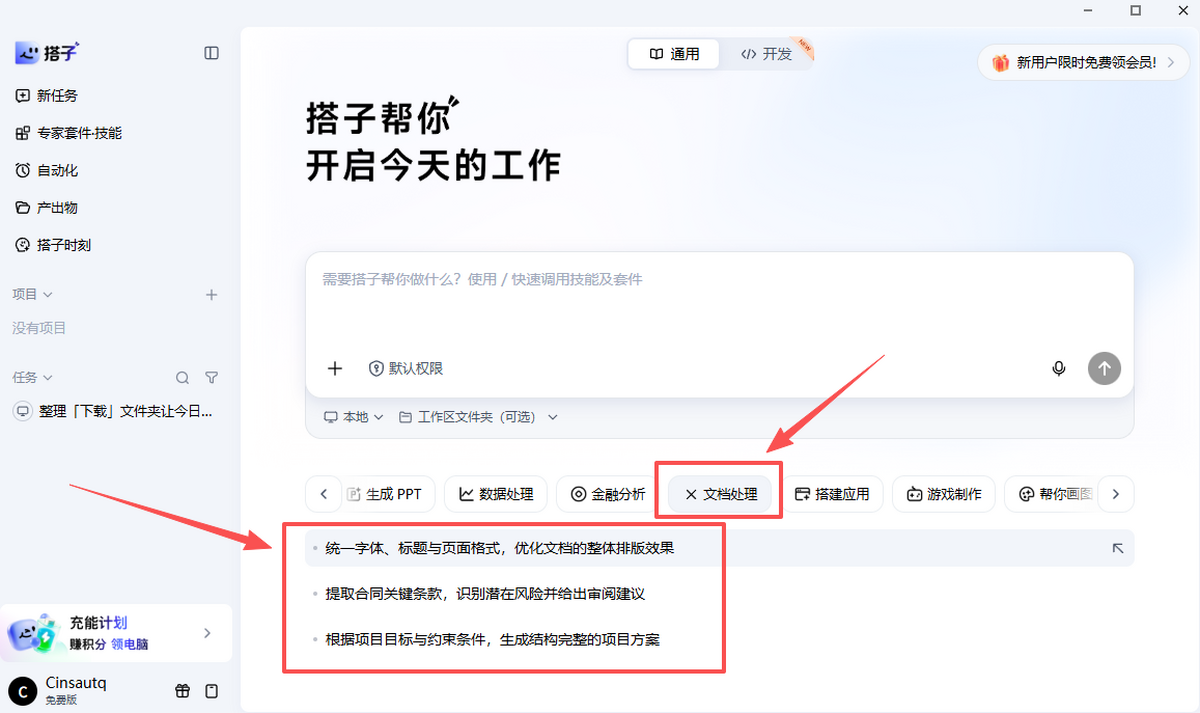Filter the task list

click(x=211, y=378)
